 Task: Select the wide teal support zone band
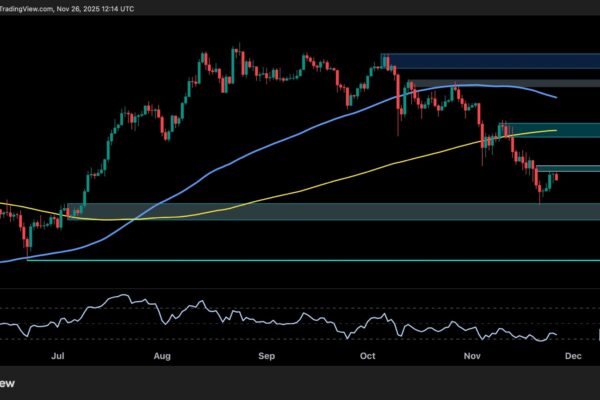[x=300, y=211]
